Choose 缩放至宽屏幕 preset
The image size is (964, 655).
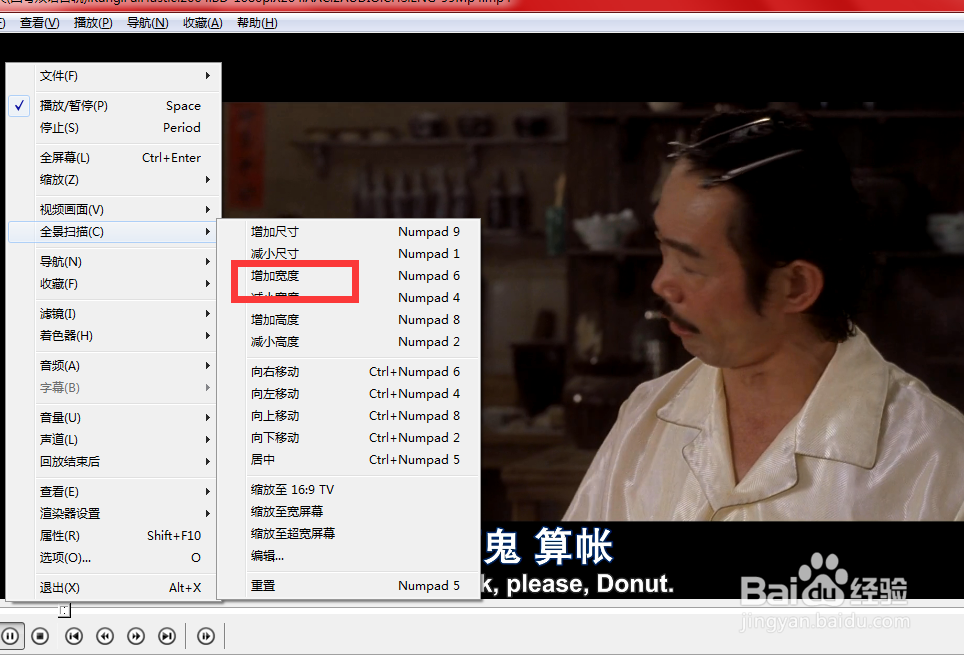click(x=349, y=512)
